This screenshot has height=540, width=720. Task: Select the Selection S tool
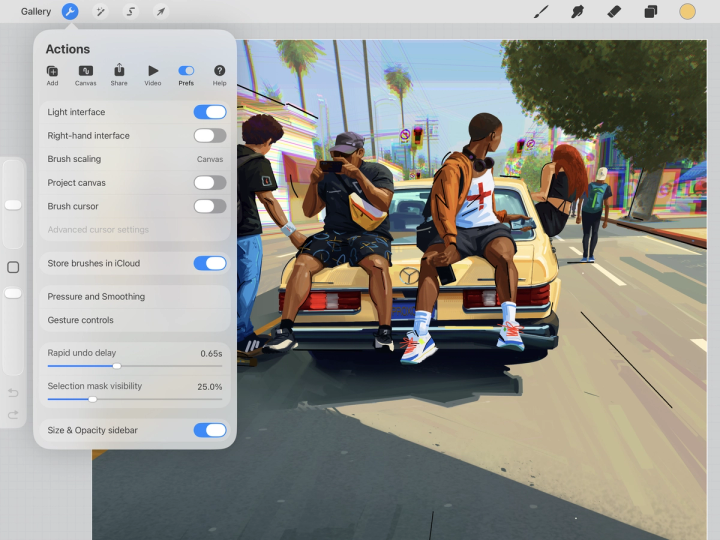pyautogui.click(x=130, y=11)
